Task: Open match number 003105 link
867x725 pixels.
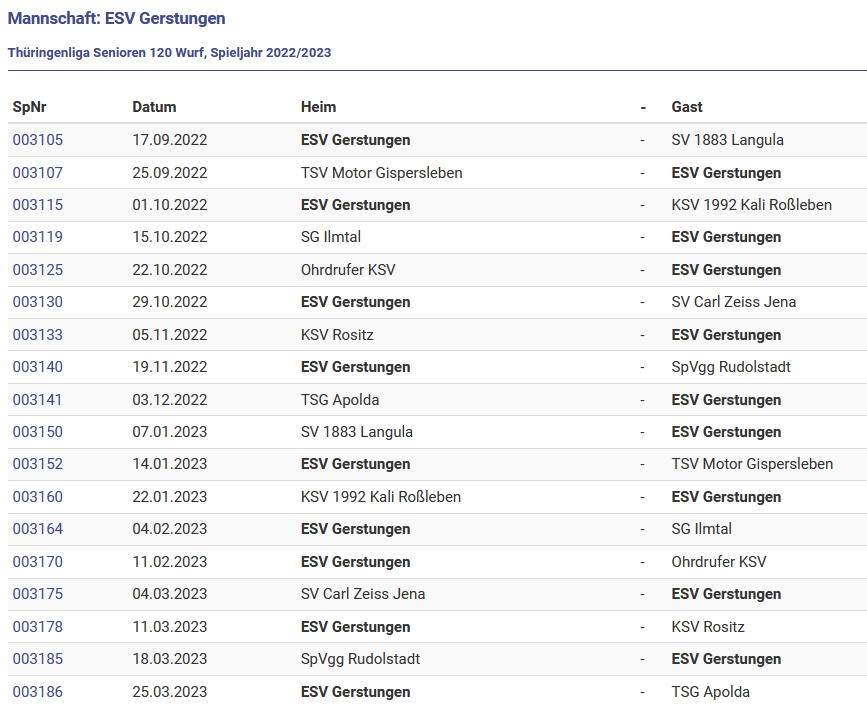Action: (38, 140)
